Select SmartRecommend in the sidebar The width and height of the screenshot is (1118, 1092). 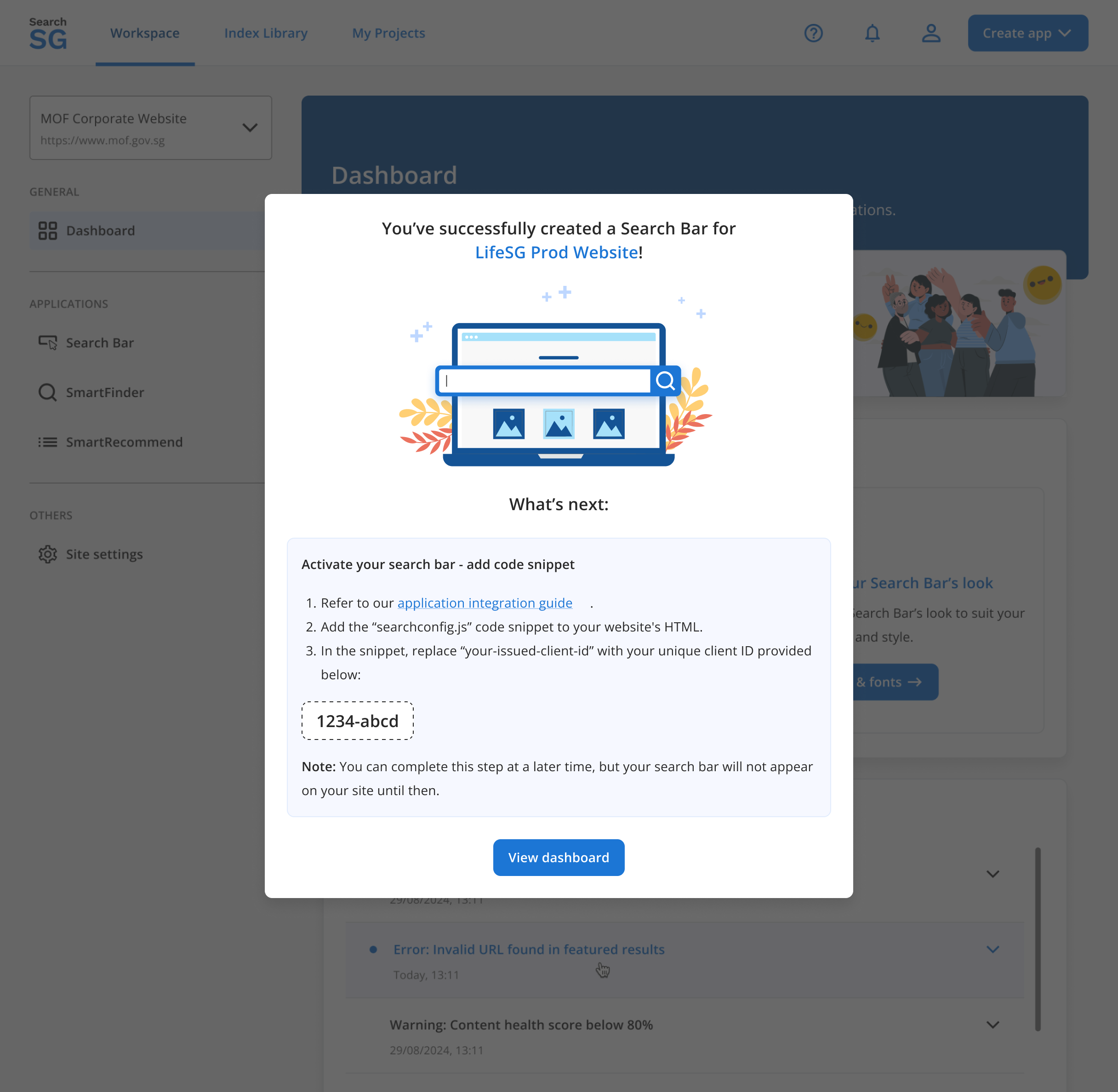[x=124, y=442]
